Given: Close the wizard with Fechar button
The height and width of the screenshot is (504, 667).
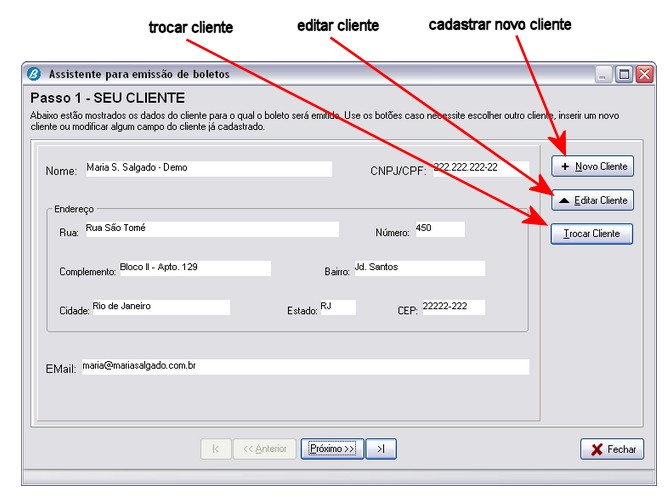Looking at the screenshot, I should point(612,449).
